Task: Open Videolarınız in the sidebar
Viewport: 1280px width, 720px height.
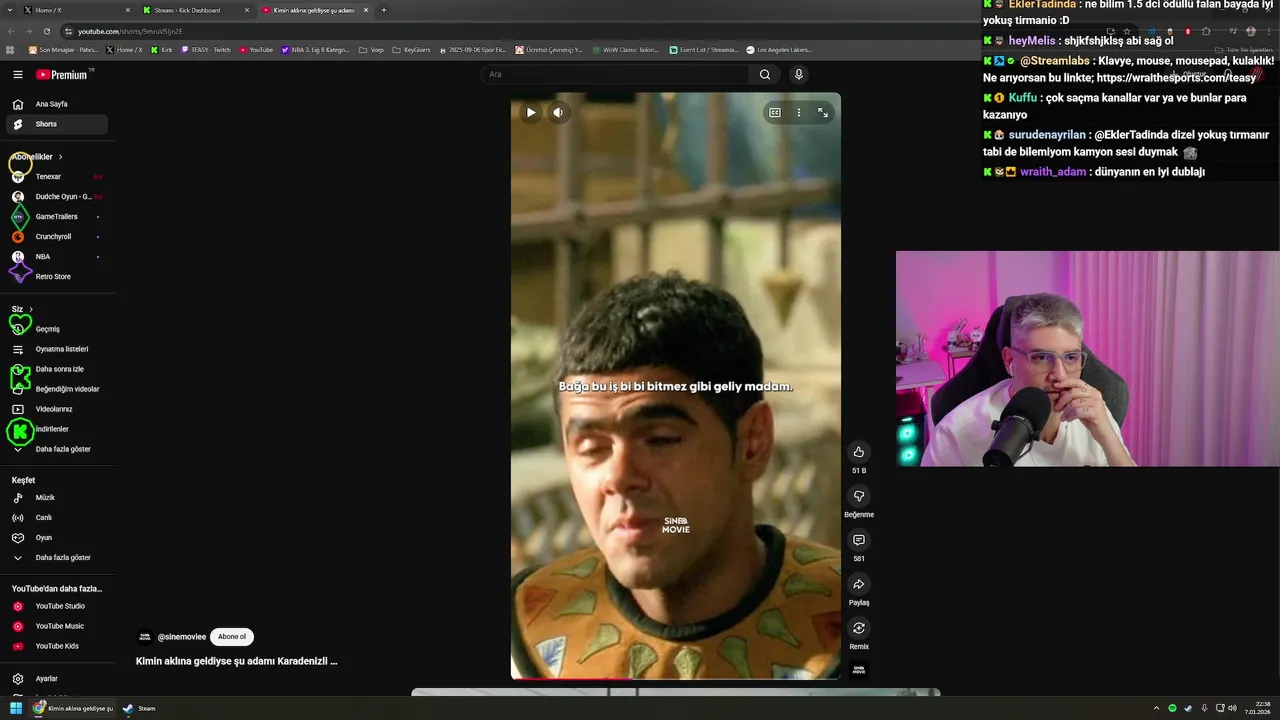Action: [56, 409]
